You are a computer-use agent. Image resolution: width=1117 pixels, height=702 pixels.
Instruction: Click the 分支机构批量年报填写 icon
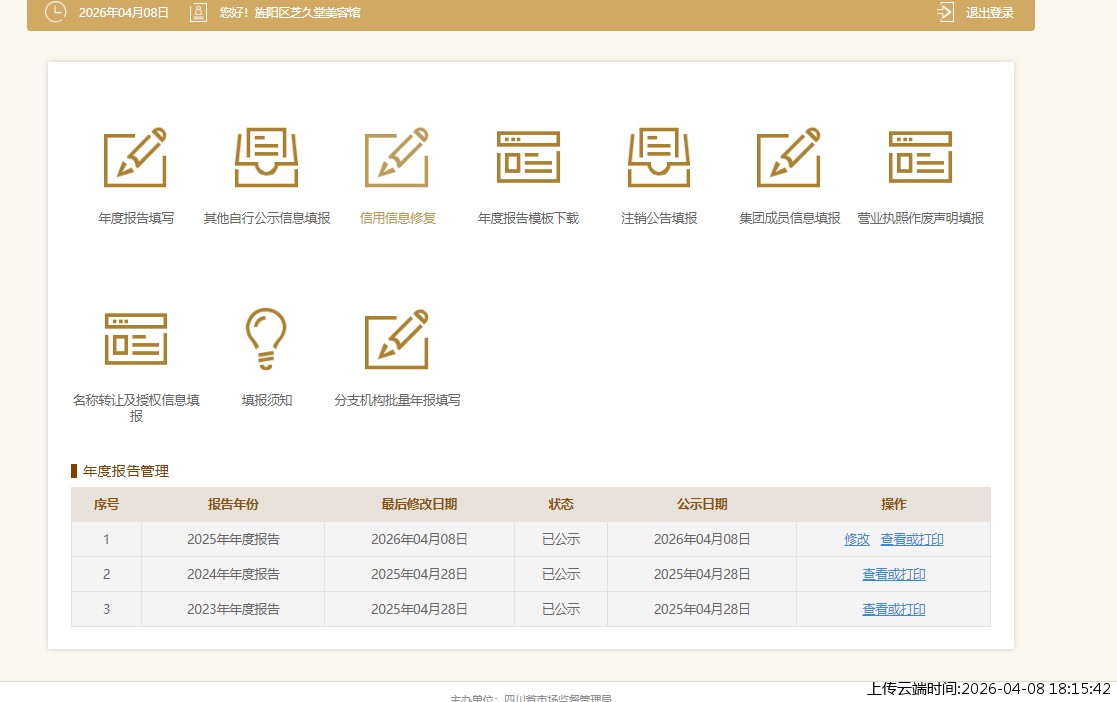(x=397, y=339)
